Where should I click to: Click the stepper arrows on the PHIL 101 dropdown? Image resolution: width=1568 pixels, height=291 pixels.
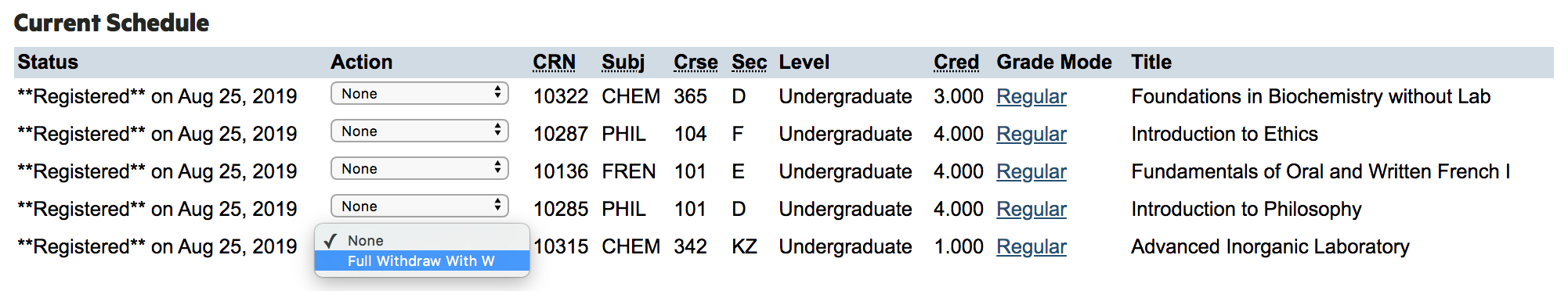tap(497, 206)
